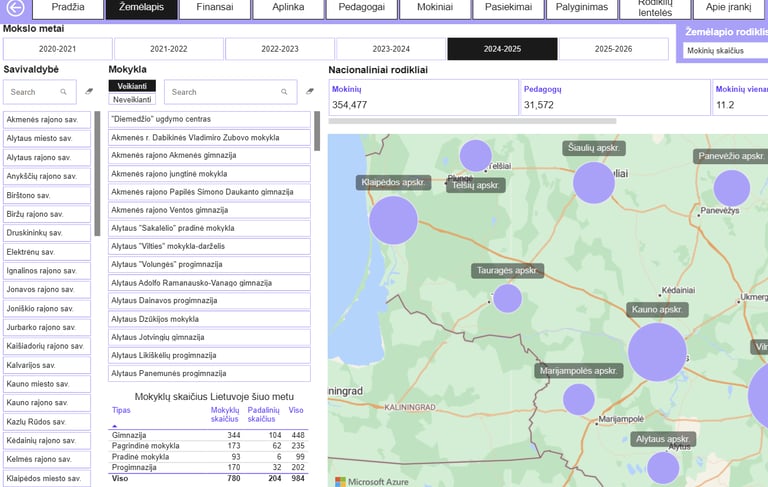Screen dimensions: 768x487
Task: Click the Microsoft Azure logo on map
Action: click(372, 481)
